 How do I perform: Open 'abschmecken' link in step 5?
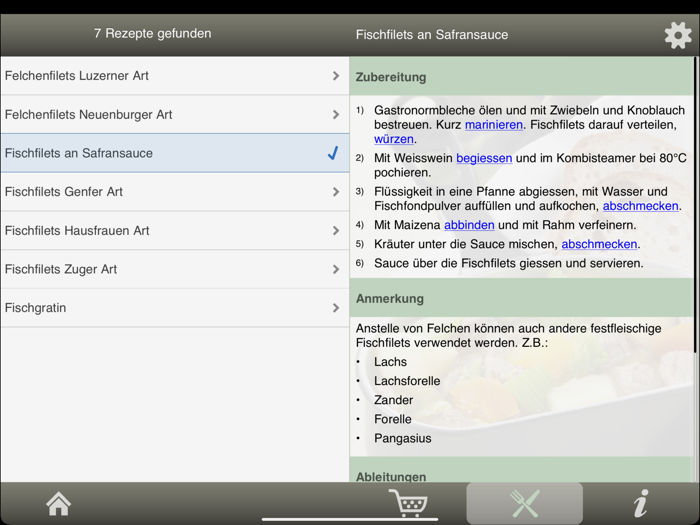tap(599, 244)
